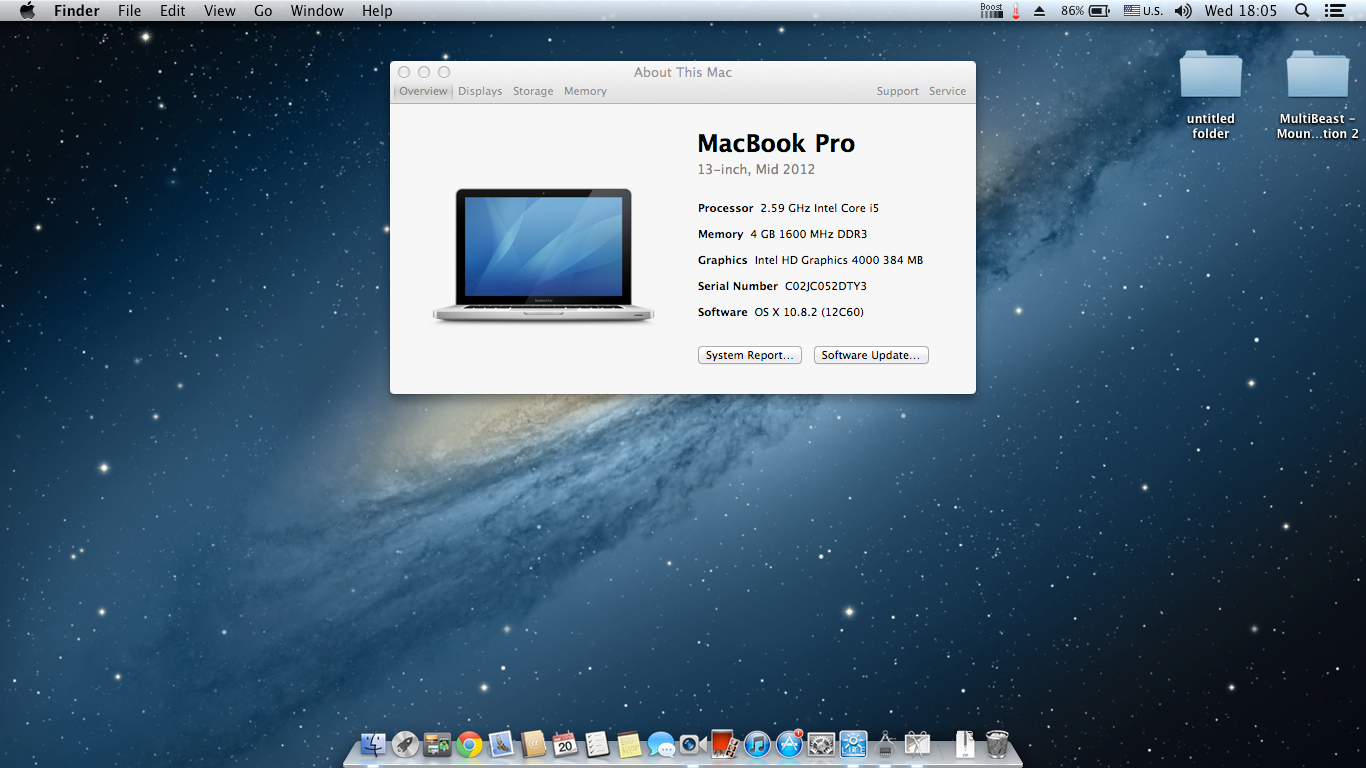1366x768 pixels.
Task: Open the App Store in the Dock
Action: click(789, 744)
